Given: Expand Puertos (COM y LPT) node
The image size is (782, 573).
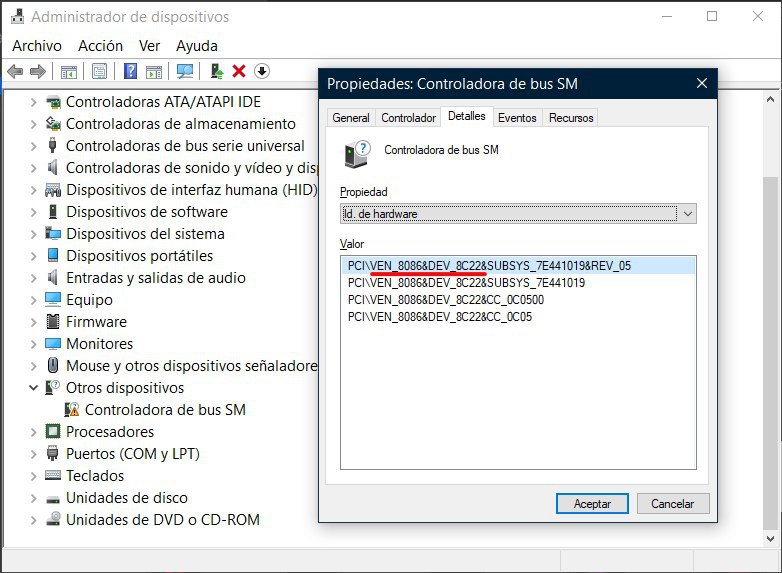Looking at the screenshot, I should pyautogui.click(x=33, y=454).
